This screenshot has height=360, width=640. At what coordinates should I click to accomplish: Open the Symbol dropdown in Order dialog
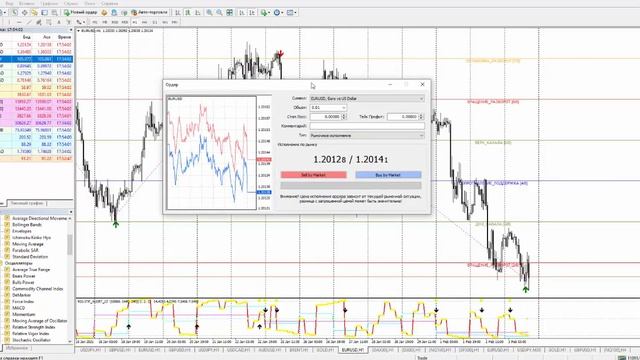coord(367,98)
